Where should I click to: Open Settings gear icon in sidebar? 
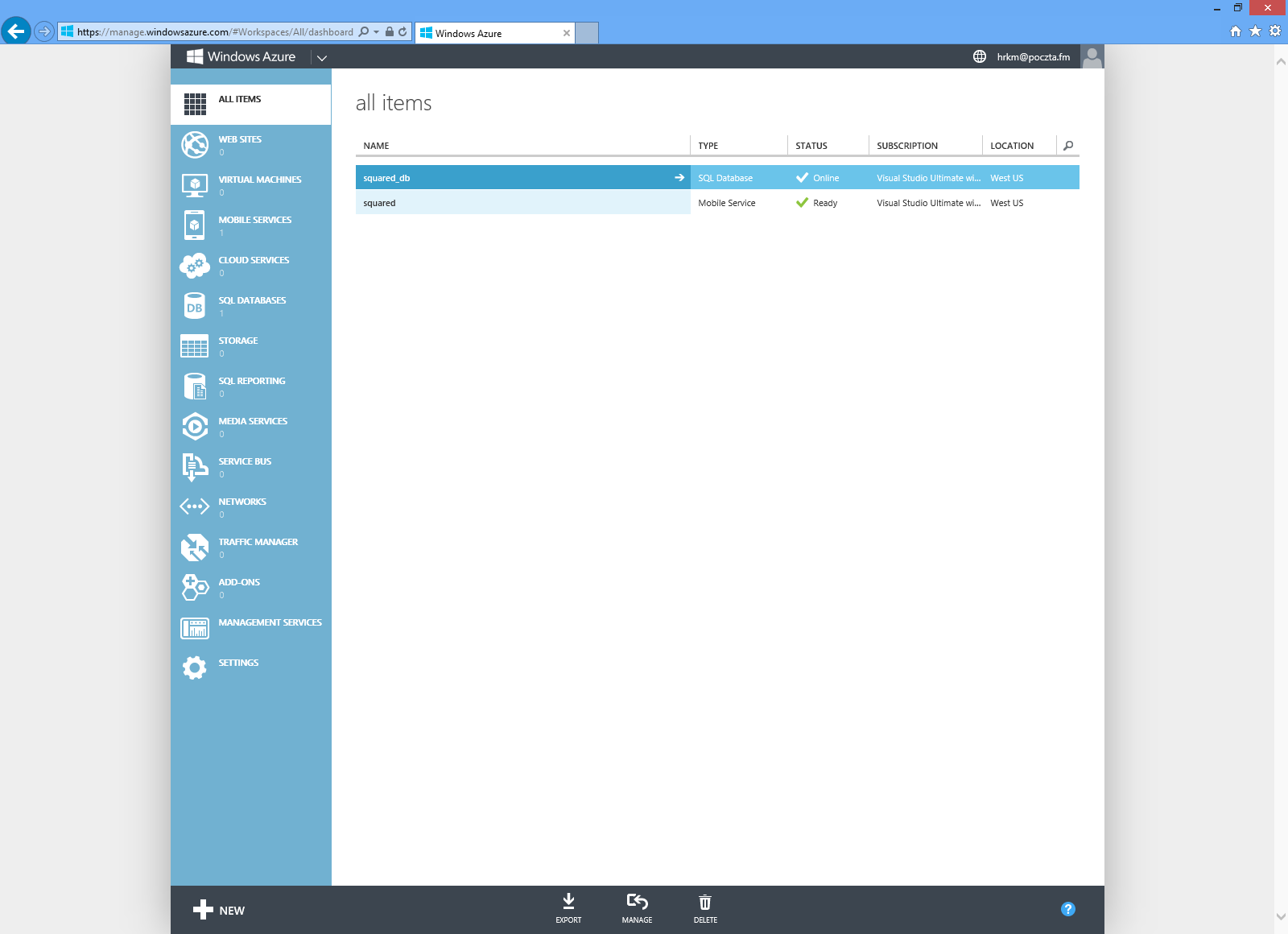195,667
